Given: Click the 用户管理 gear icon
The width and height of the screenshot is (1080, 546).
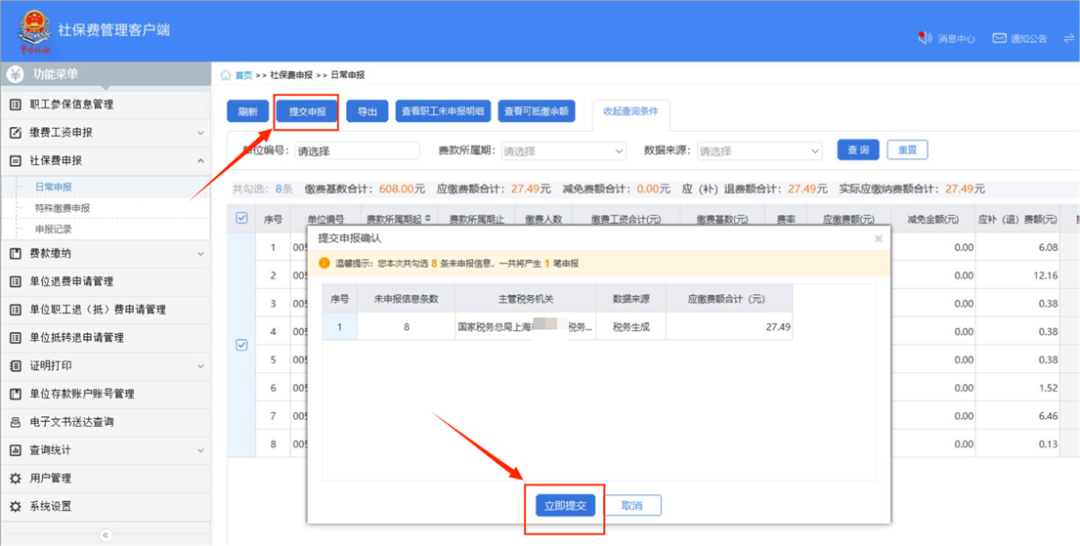Looking at the screenshot, I should (x=15, y=478).
